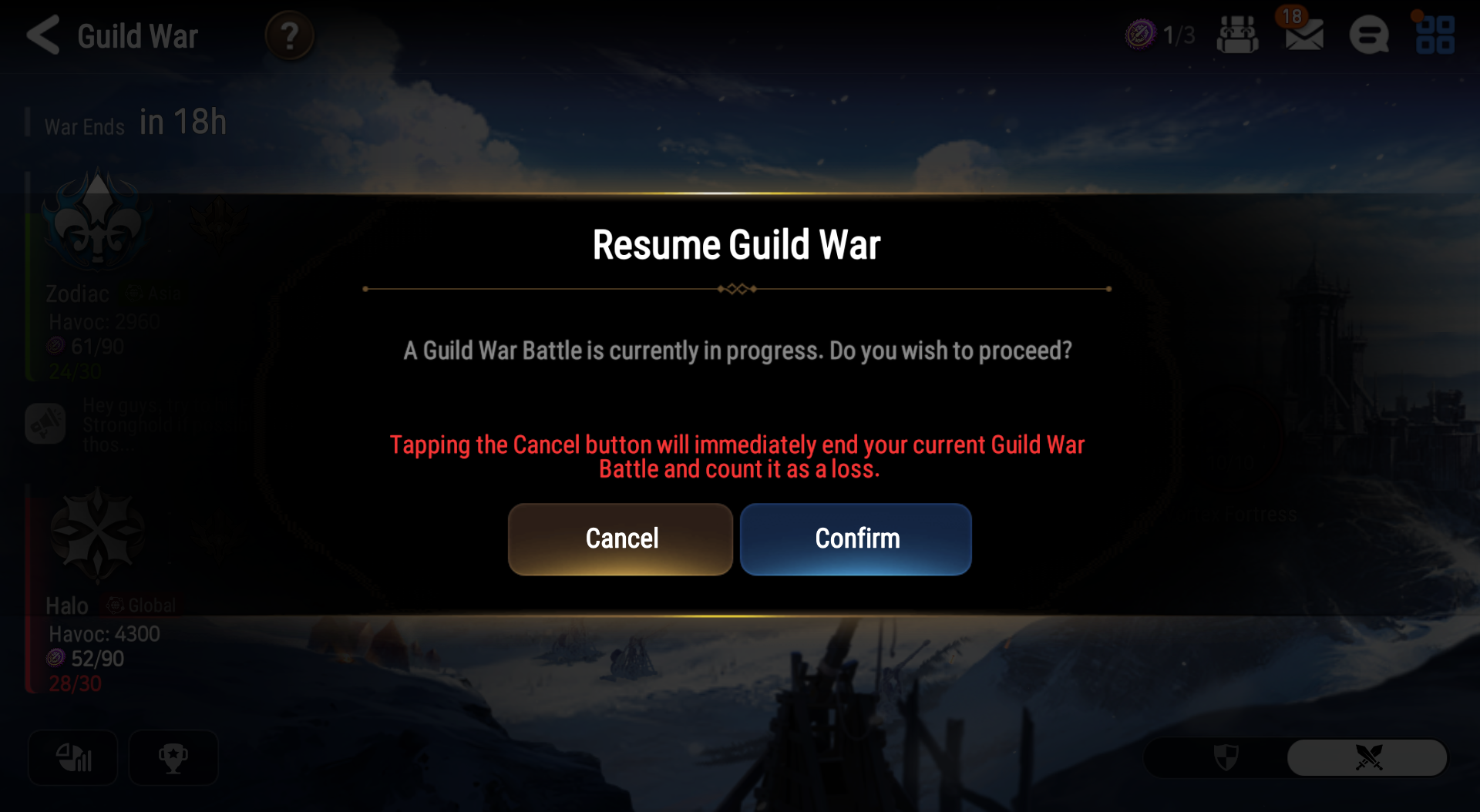
Task: Switch to shield defense mode
Action: click(x=1226, y=757)
